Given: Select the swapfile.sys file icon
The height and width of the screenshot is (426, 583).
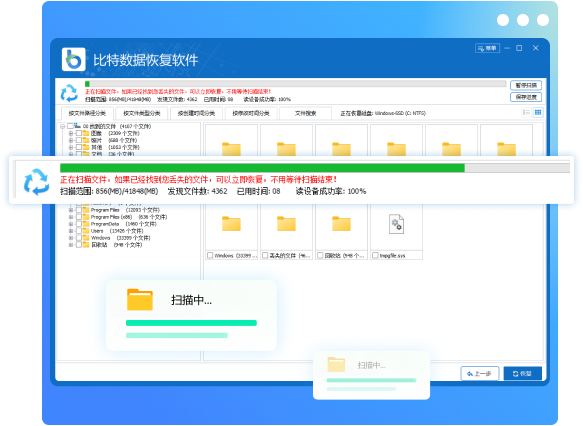Looking at the screenshot, I should [396, 224].
